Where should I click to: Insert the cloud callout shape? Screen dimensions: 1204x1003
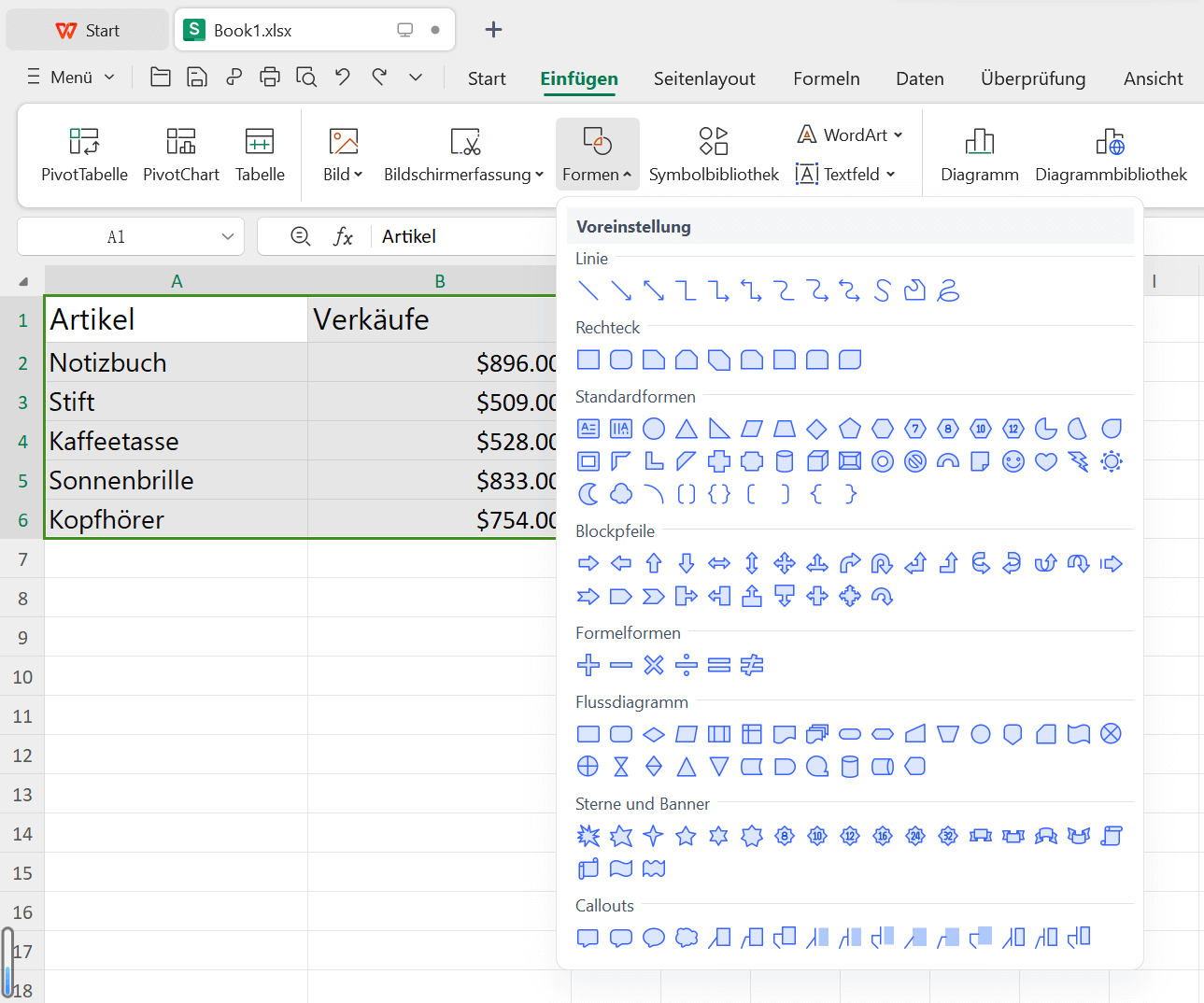click(x=687, y=938)
